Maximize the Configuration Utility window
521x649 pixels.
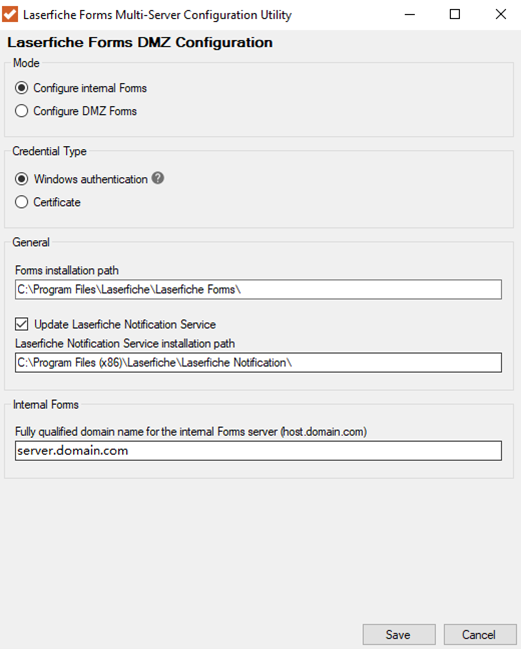coord(455,14)
